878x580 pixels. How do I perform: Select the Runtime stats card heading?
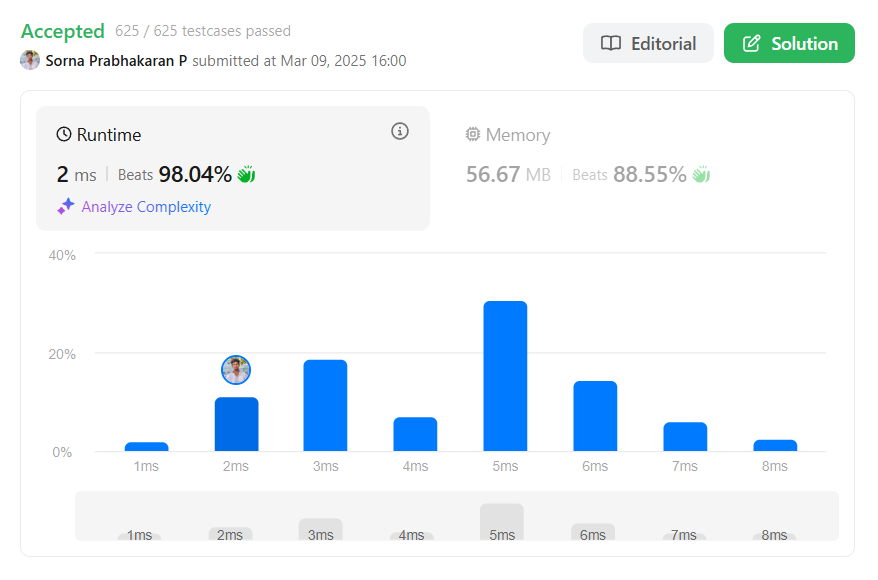[x=109, y=135]
